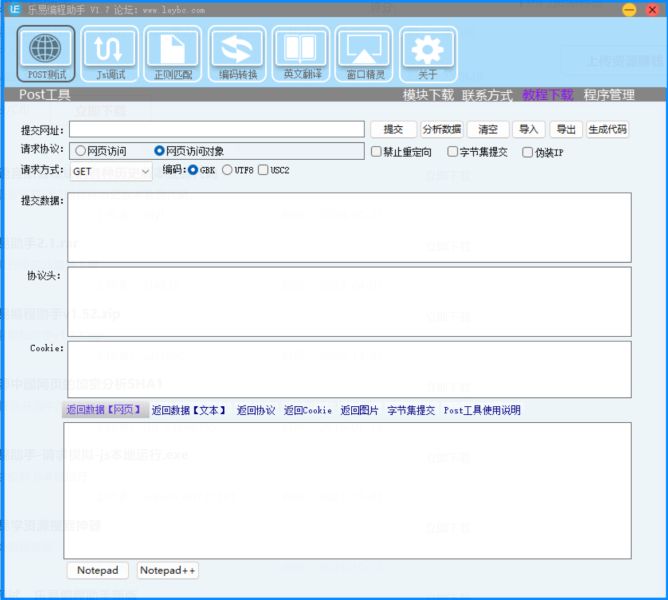Toggle the 伪装IP checkbox
Viewport: 668px width, 600px height.
(527, 152)
